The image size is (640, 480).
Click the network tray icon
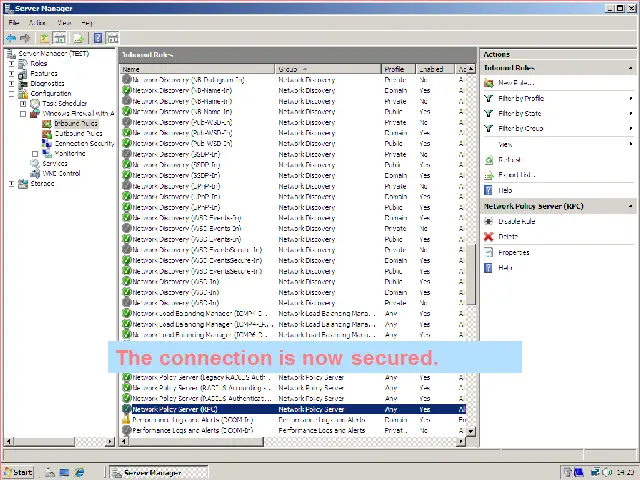click(595, 472)
